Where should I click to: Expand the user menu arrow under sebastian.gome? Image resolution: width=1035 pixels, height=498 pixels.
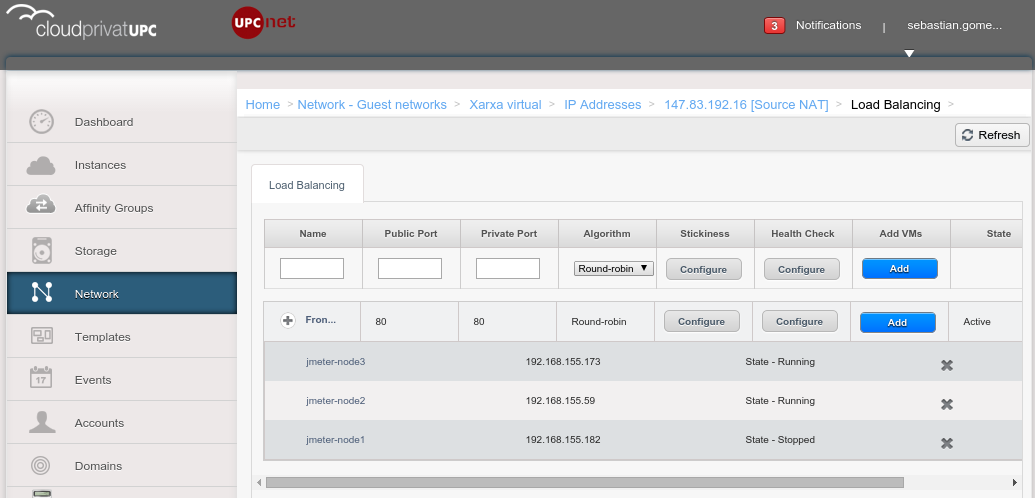tap(909, 54)
